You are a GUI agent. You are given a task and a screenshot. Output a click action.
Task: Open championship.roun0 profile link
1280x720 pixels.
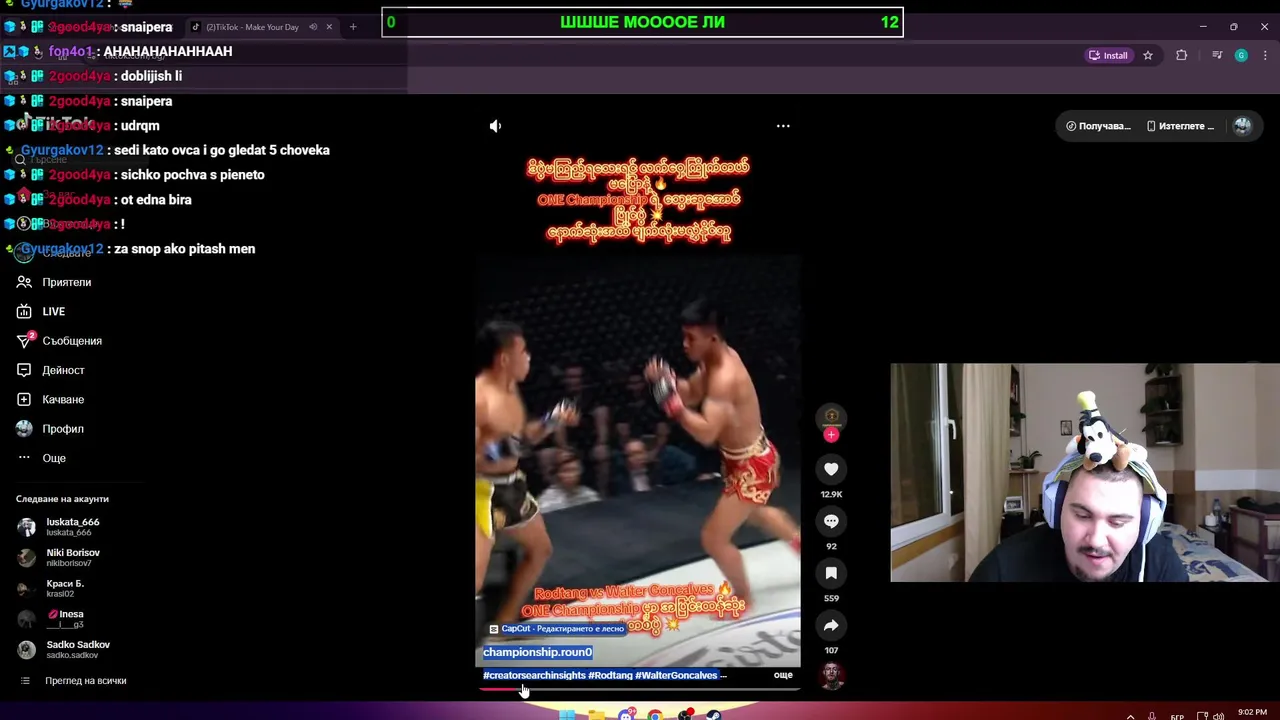click(537, 652)
